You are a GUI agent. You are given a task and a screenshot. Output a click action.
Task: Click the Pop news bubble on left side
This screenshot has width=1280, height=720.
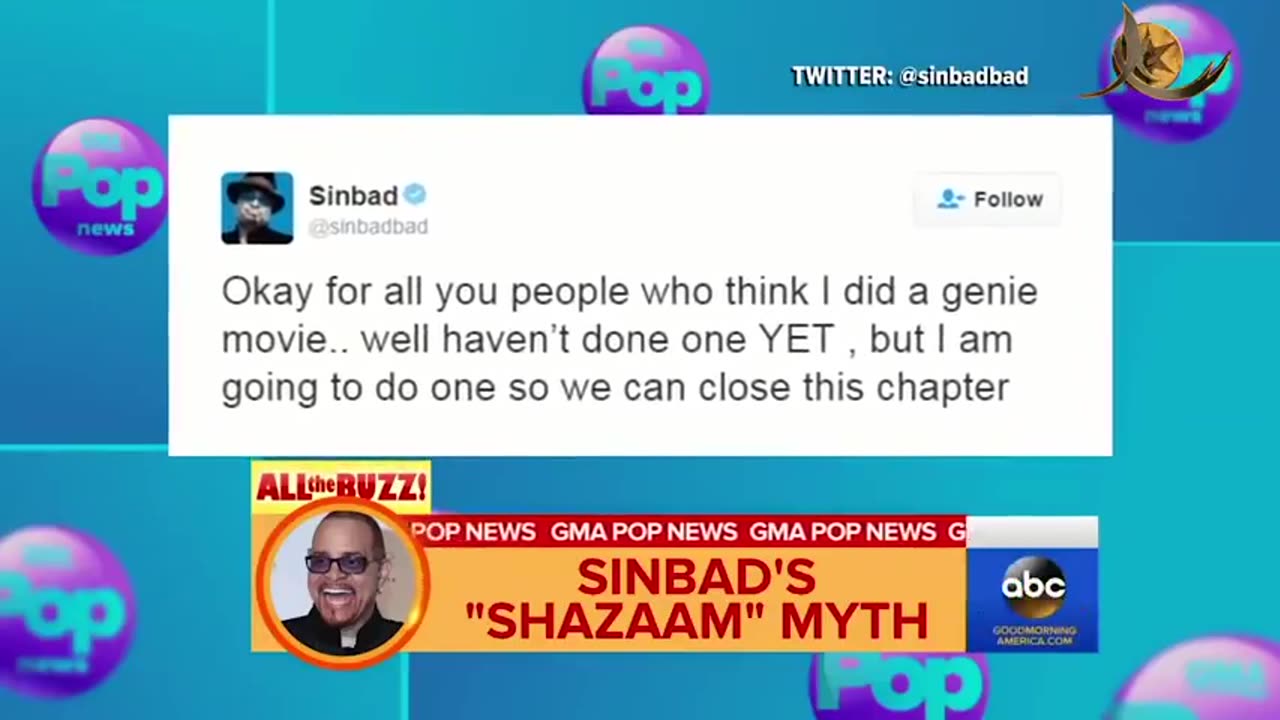click(100, 186)
